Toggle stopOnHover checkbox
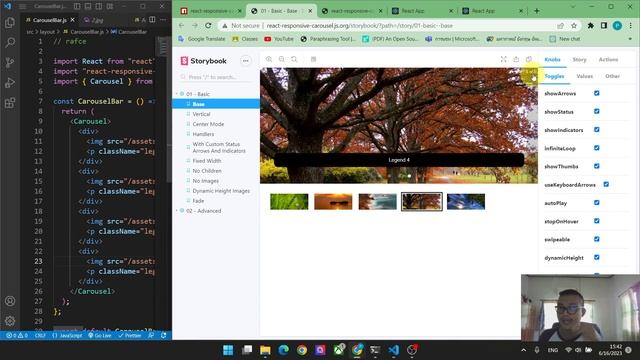This screenshot has width=640, height=360. click(x=597, y=221)
